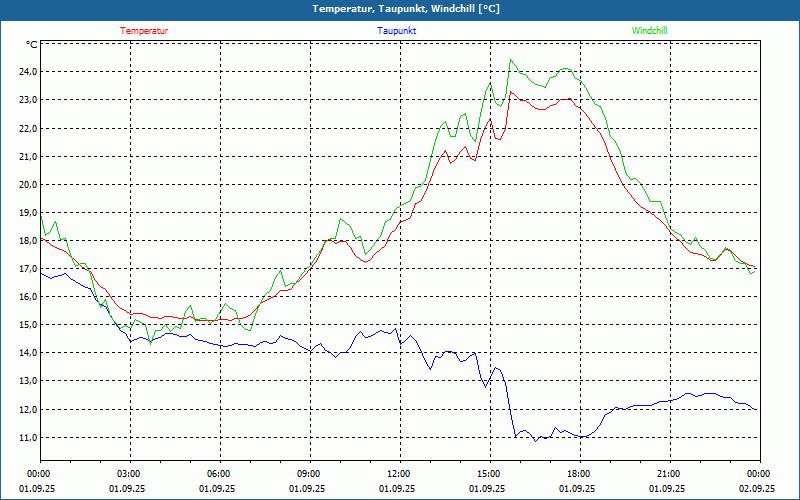Select the 18:00 time axis label

tap(579, 474)
